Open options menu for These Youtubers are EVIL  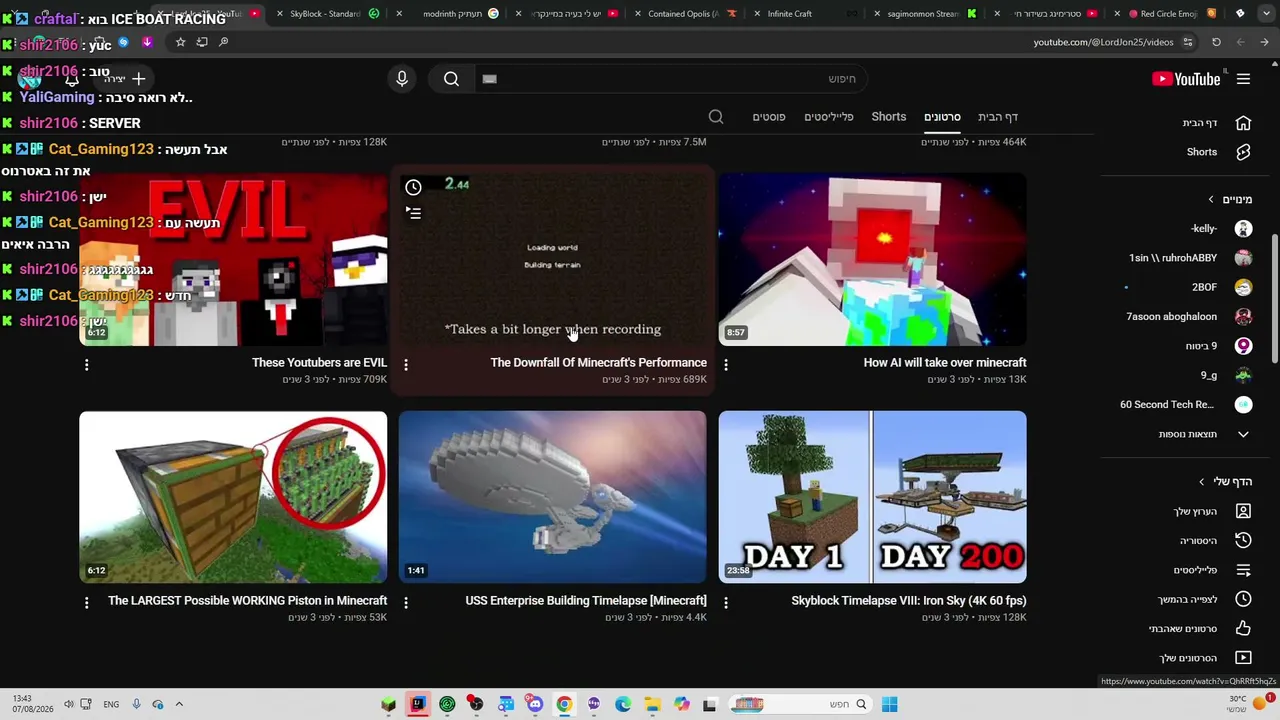click(x=87, y=365)
